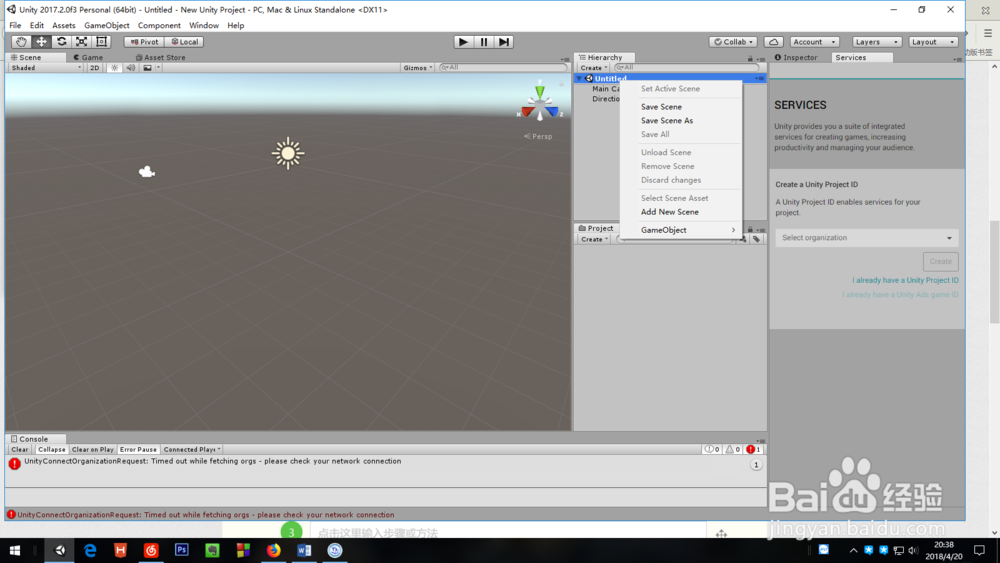Click the Pause button
The height and width of the screenshot is (563, 1000).
483,41
